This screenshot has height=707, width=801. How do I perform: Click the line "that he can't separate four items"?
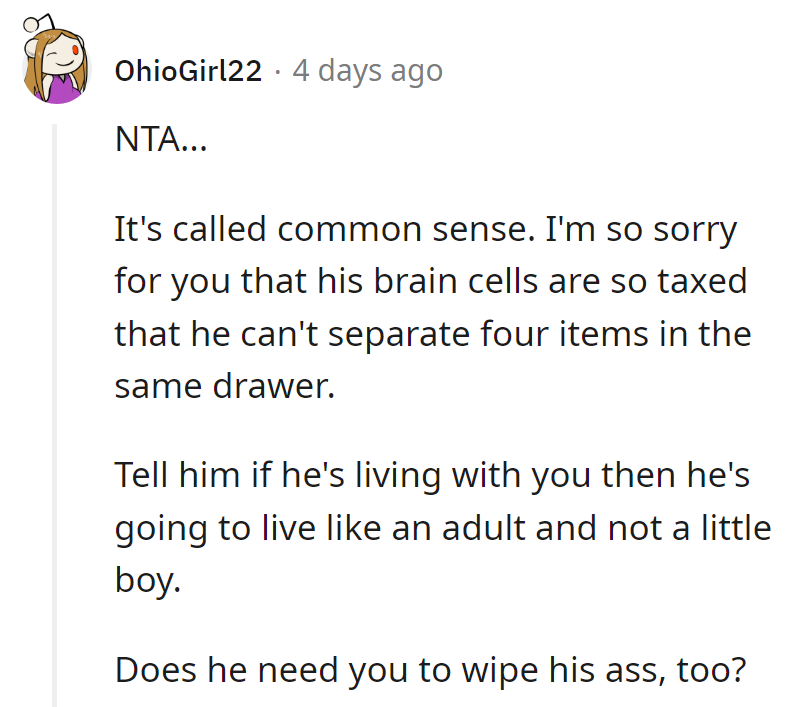click(x=432, y=332)
